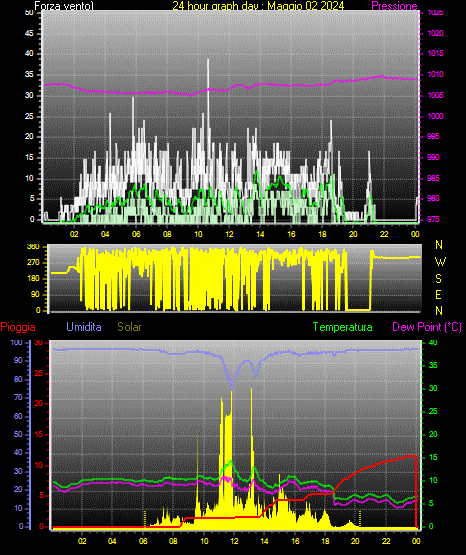This screenshot has width=466, height=555.
Task: Click the '45' wind force axis value
Action: coord(29,34)
